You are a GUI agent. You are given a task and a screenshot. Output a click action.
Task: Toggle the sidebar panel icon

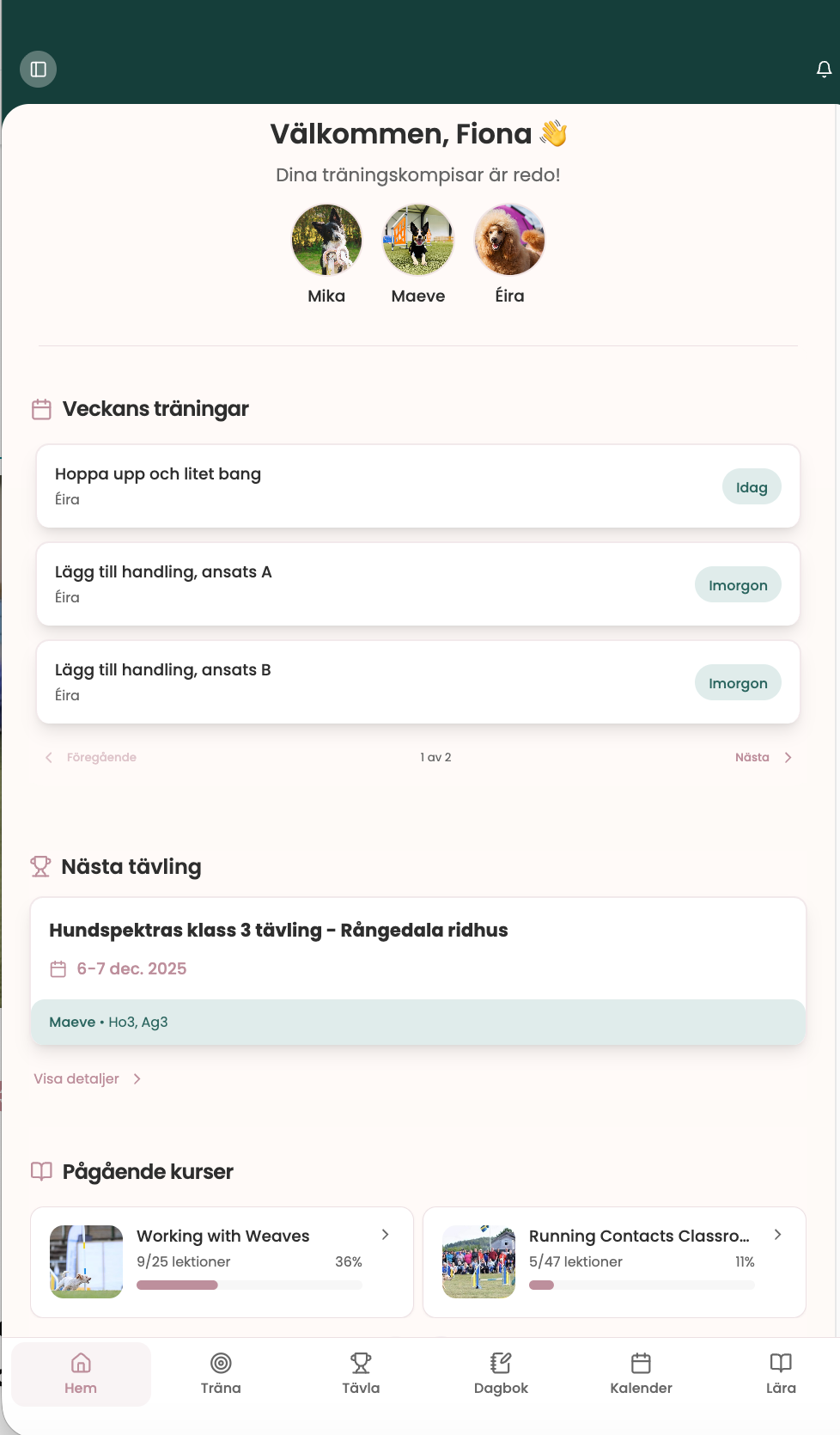39,70
